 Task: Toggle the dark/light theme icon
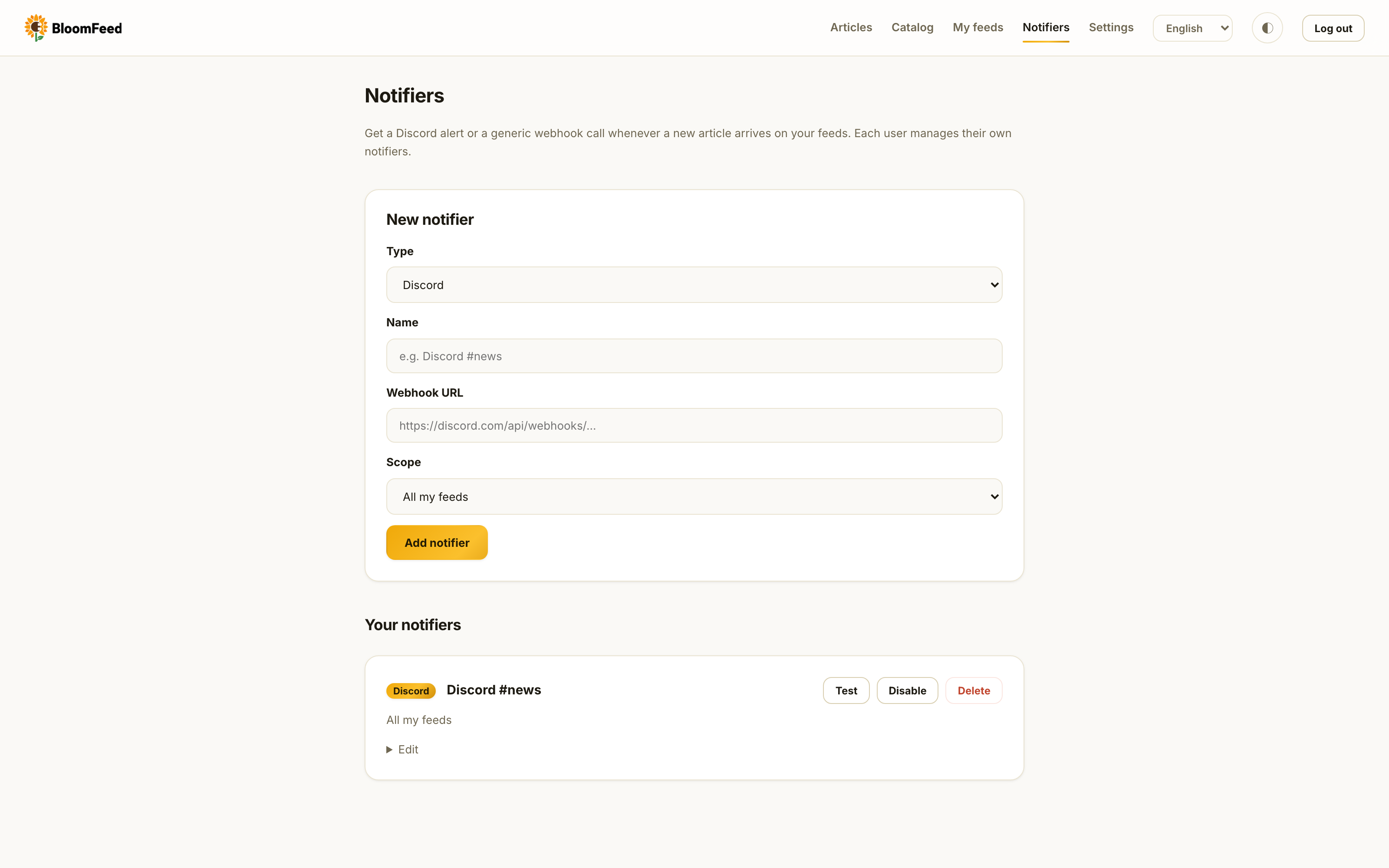pos(1267,28)
